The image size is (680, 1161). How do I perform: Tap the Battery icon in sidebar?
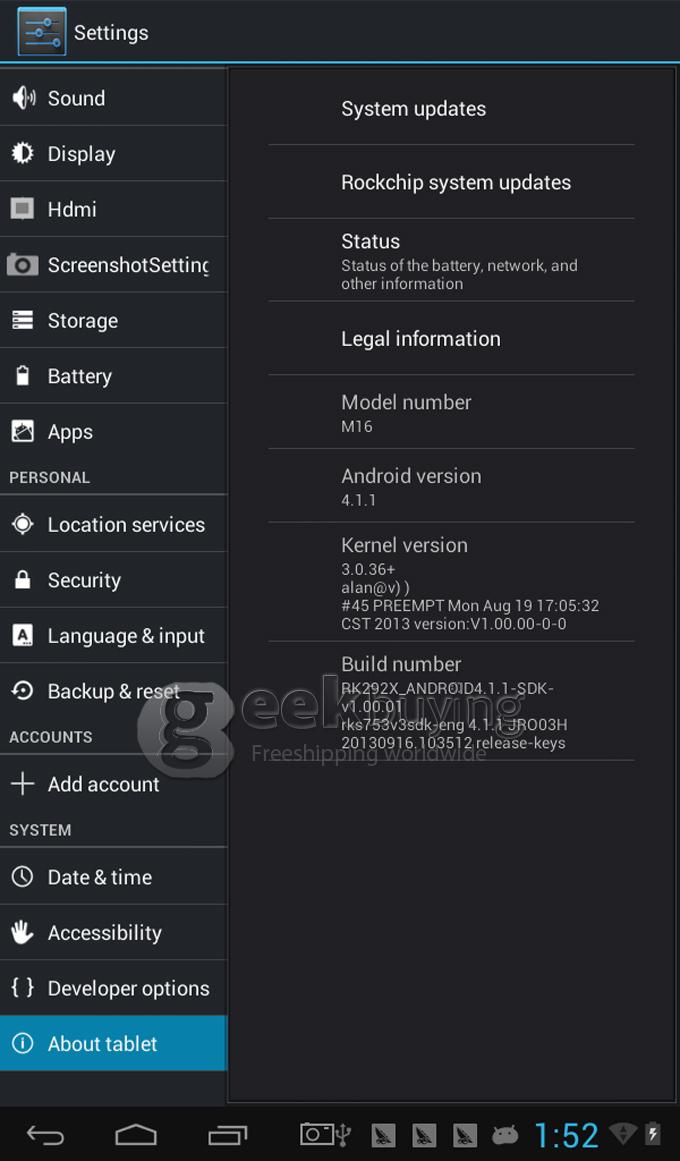pos(23,376)
